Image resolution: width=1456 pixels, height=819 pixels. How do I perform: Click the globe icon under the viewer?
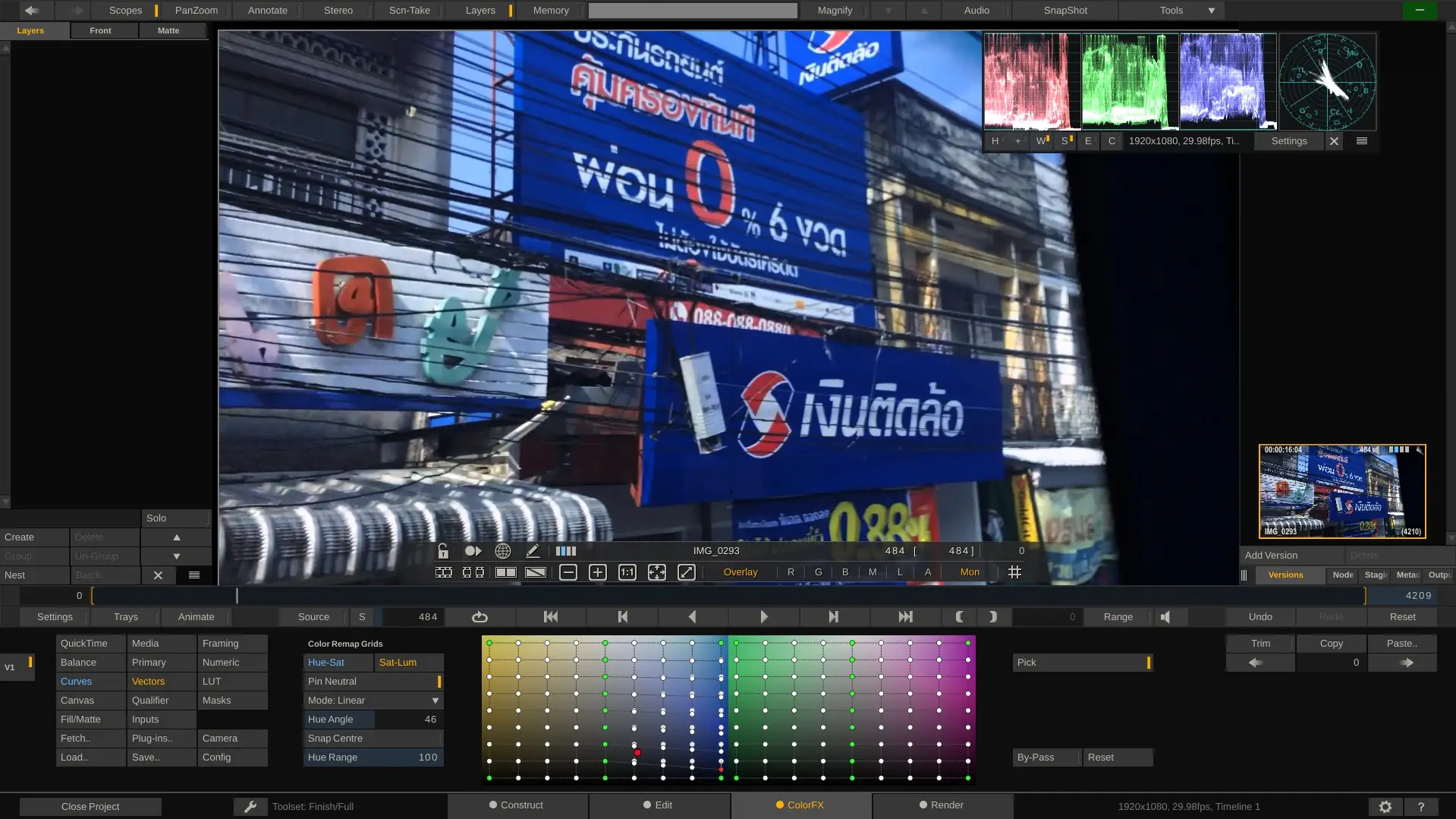pos(502,551)
